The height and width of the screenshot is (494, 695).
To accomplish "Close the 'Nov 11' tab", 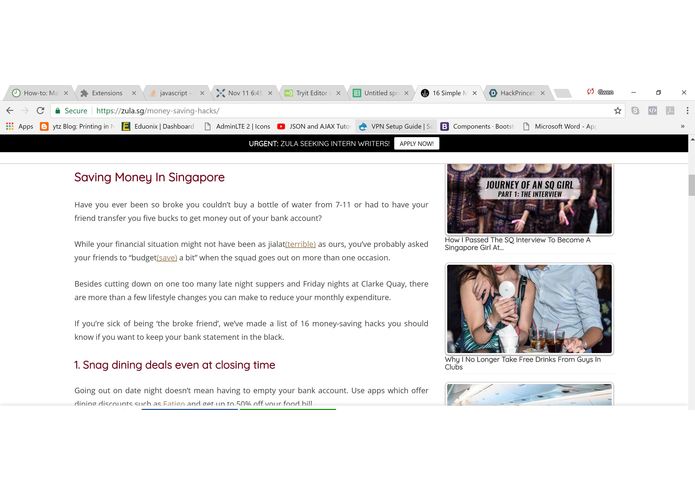I will click(270, 93).
